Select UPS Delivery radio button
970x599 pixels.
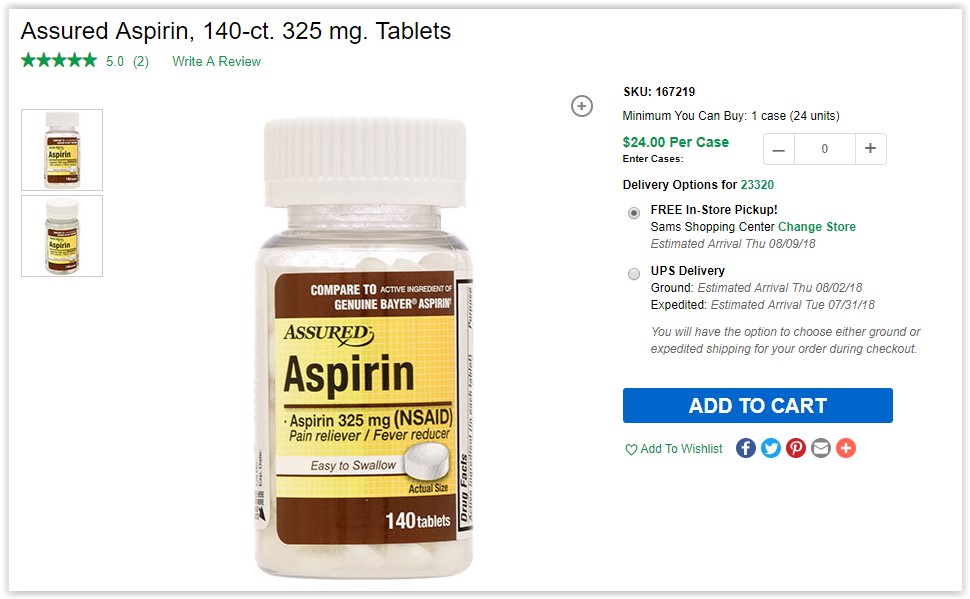(633, 274)
